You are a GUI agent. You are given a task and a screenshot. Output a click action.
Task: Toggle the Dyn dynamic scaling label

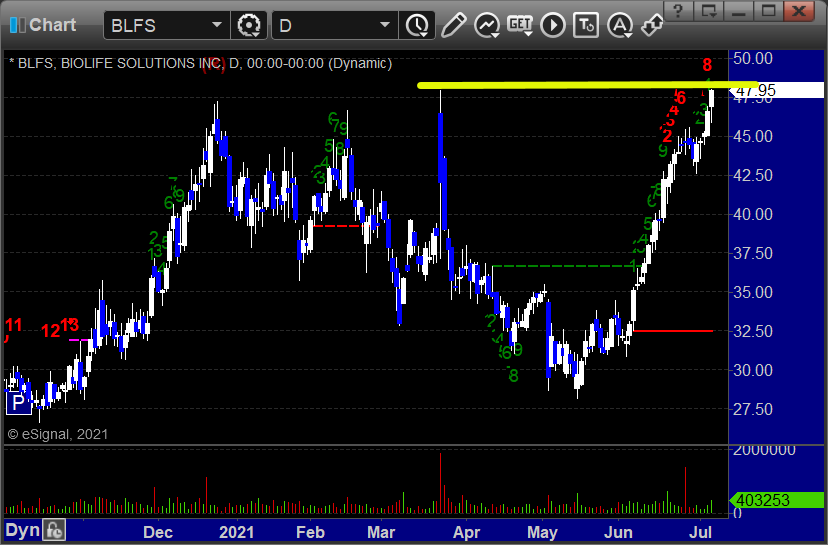23,530
